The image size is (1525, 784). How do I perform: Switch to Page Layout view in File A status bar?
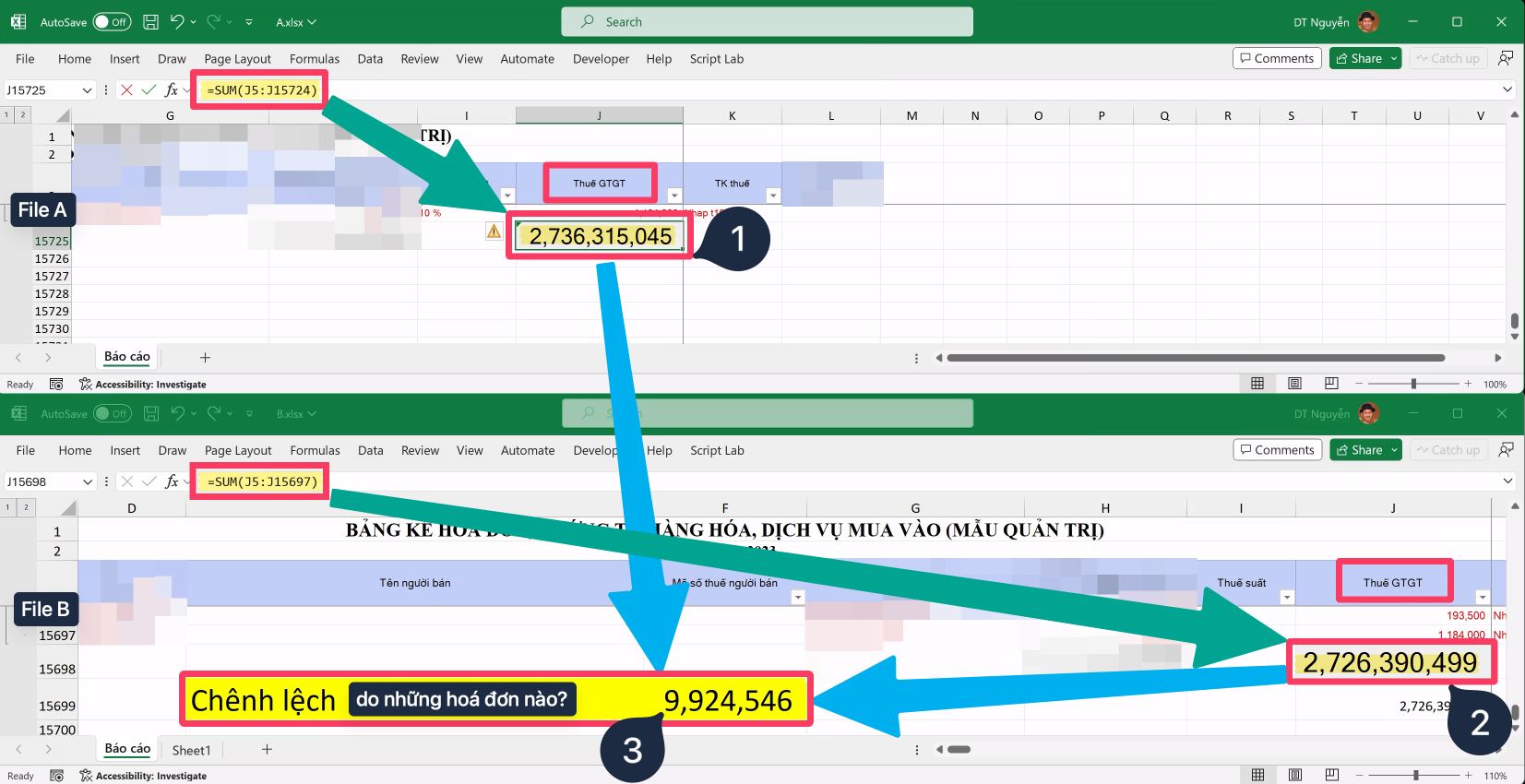click(1294, 384)
